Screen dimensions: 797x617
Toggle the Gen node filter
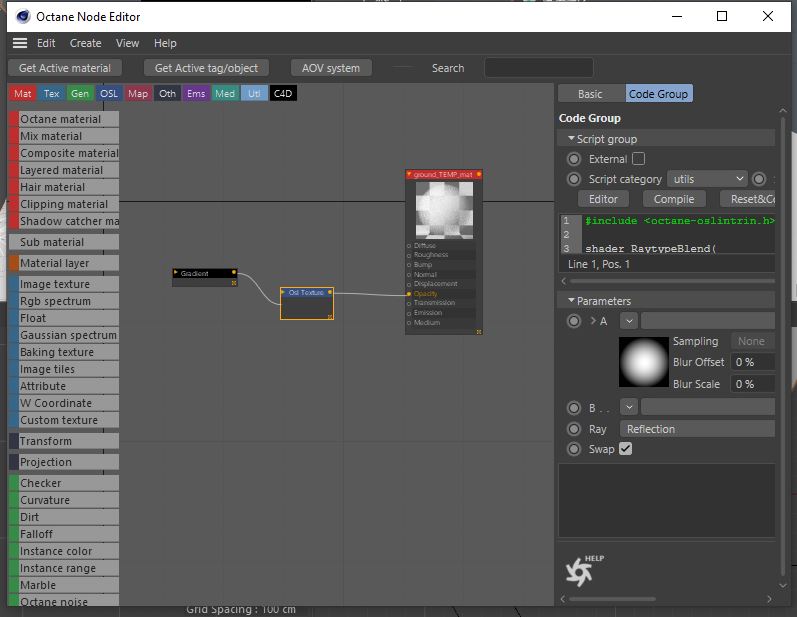[80, 94]
